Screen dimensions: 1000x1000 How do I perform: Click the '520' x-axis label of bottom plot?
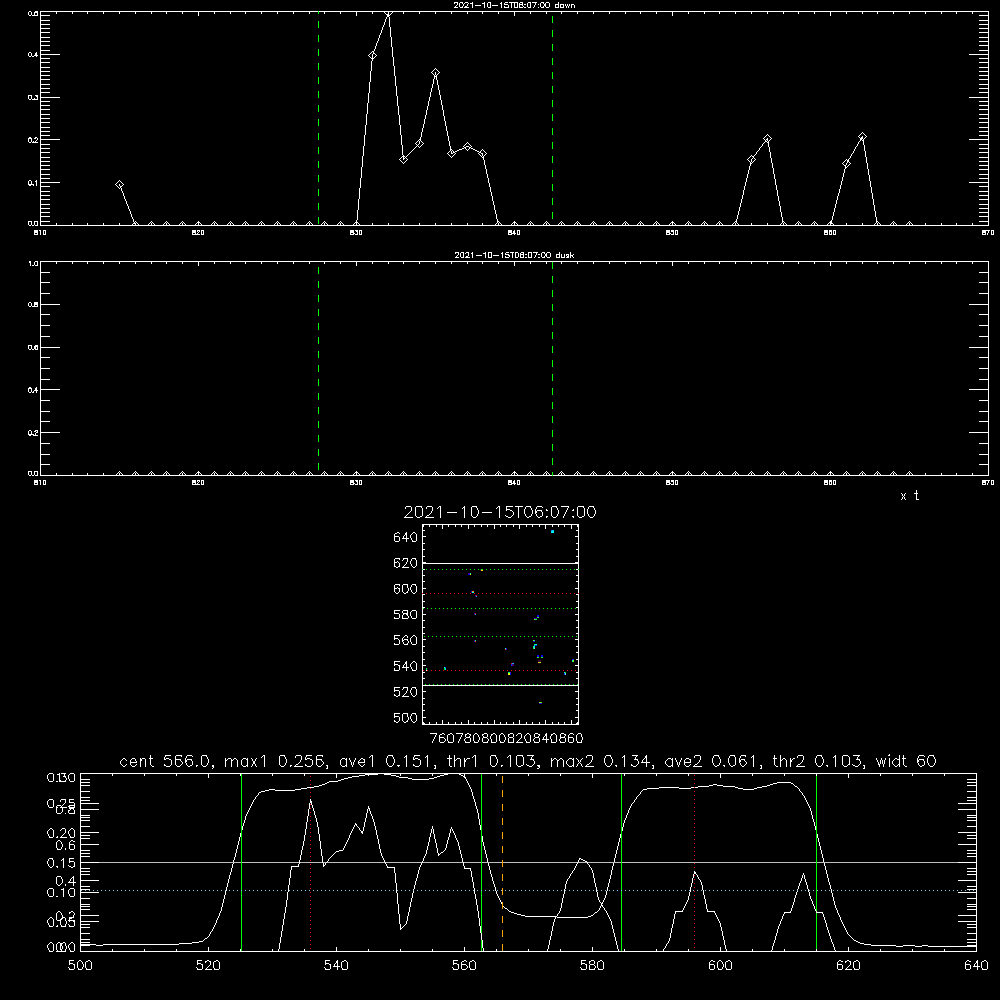(x=208, y=966)
